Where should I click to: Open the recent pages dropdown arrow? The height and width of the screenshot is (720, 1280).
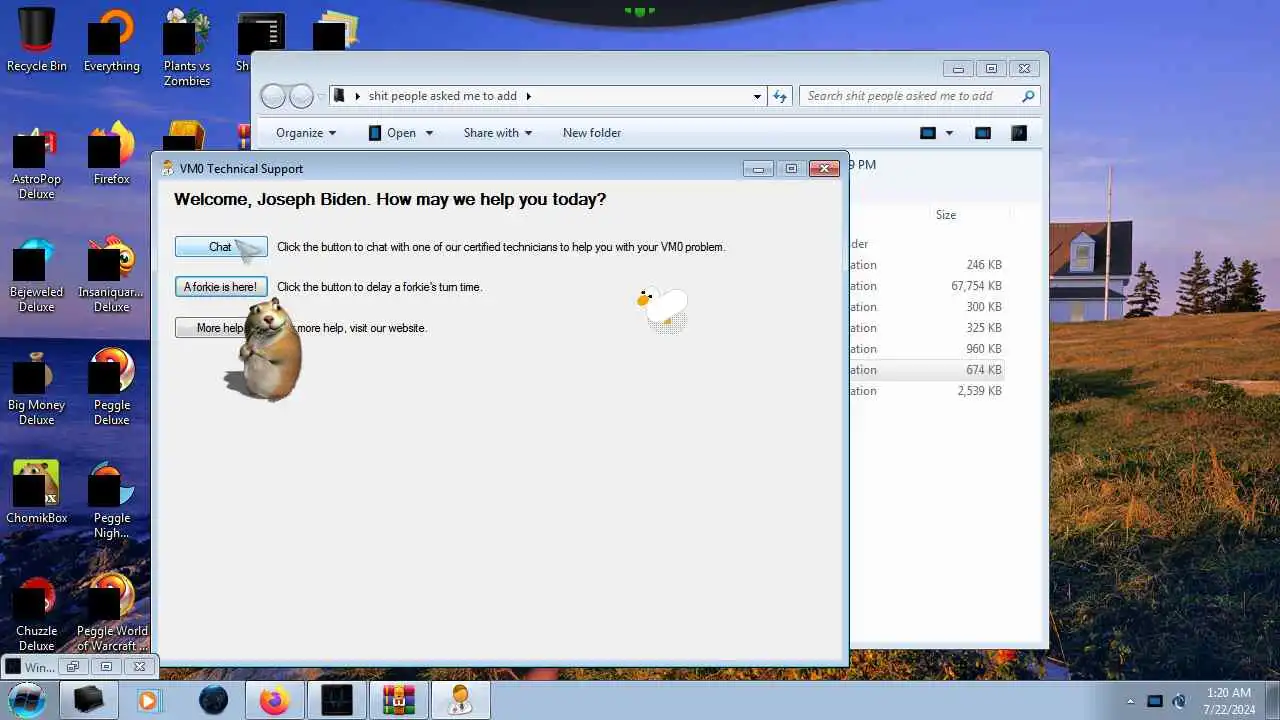point(321,96)
